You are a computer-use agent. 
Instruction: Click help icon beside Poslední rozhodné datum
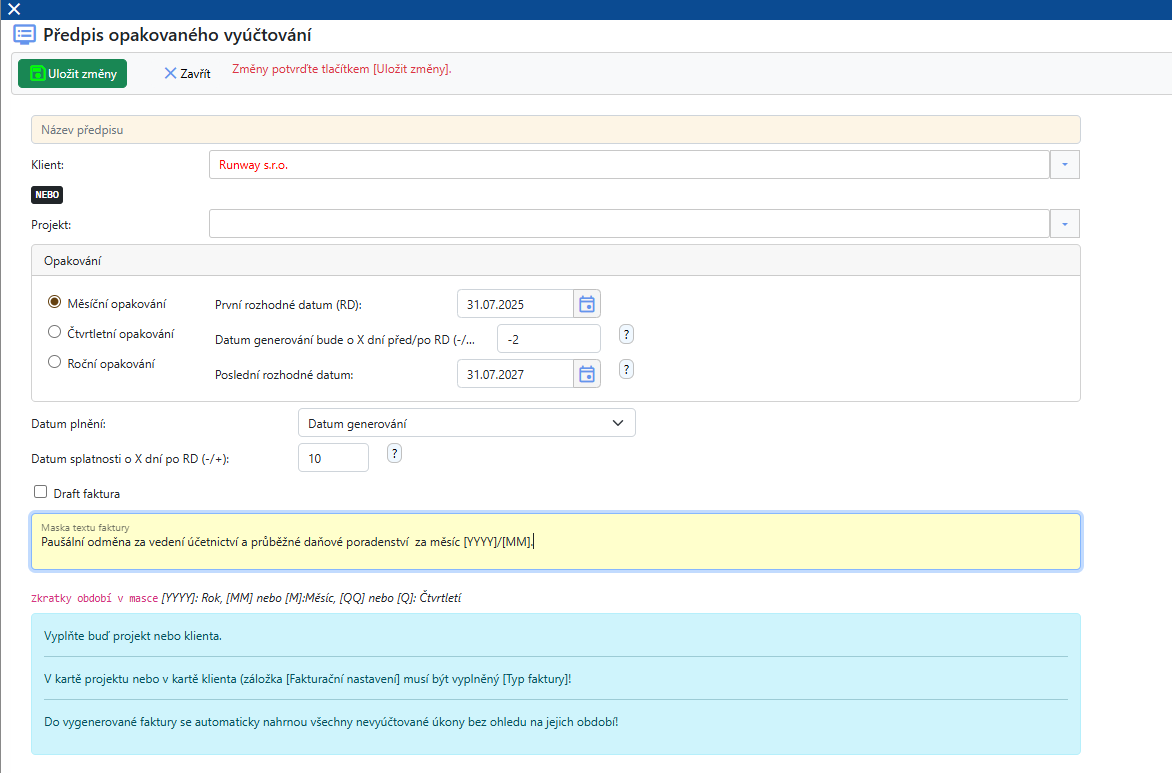627,369
